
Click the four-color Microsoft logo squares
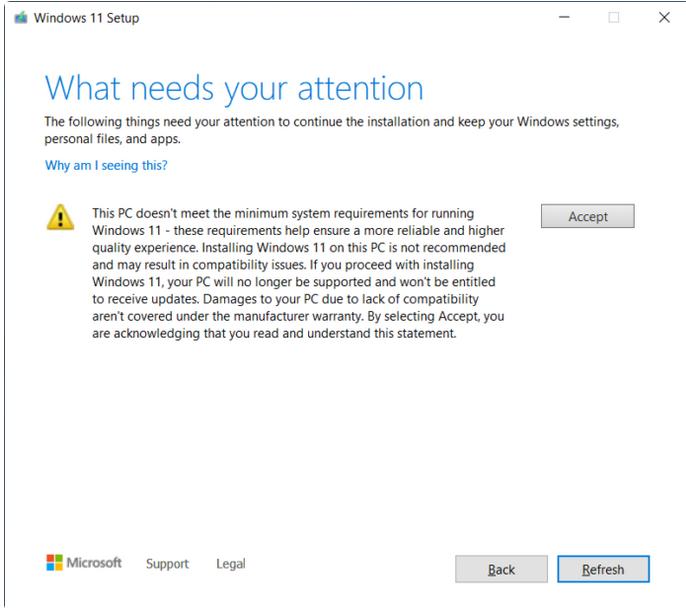tap(55, 563)
